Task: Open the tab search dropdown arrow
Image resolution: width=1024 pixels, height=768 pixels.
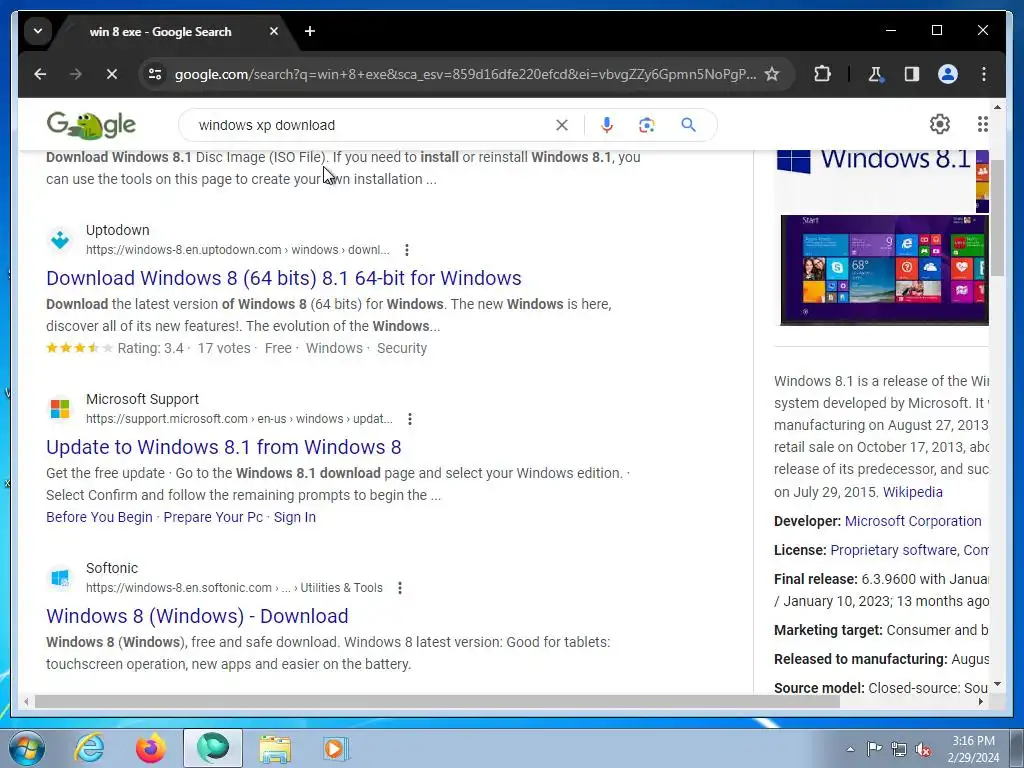Action: [38, 31]
